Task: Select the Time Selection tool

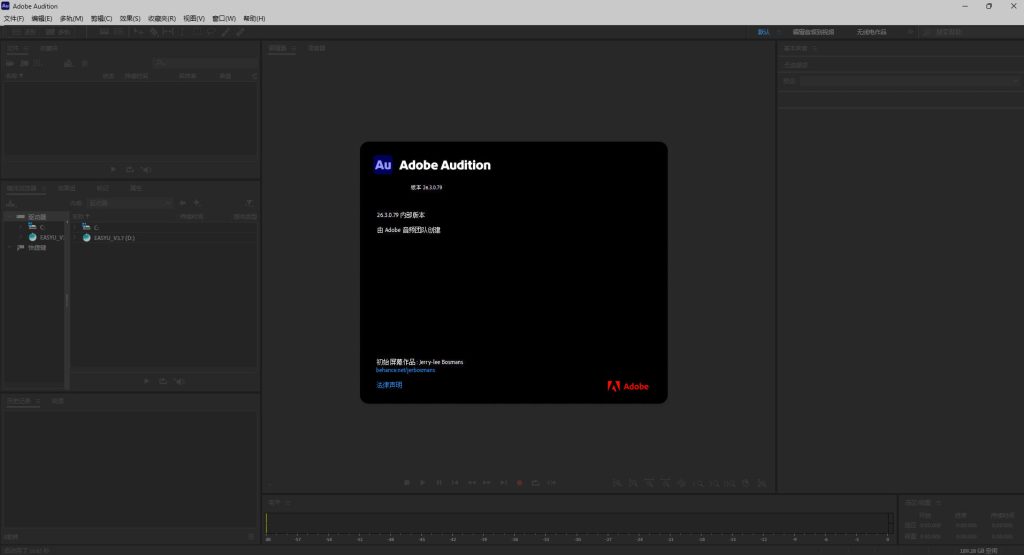Action: click(182, 32)
